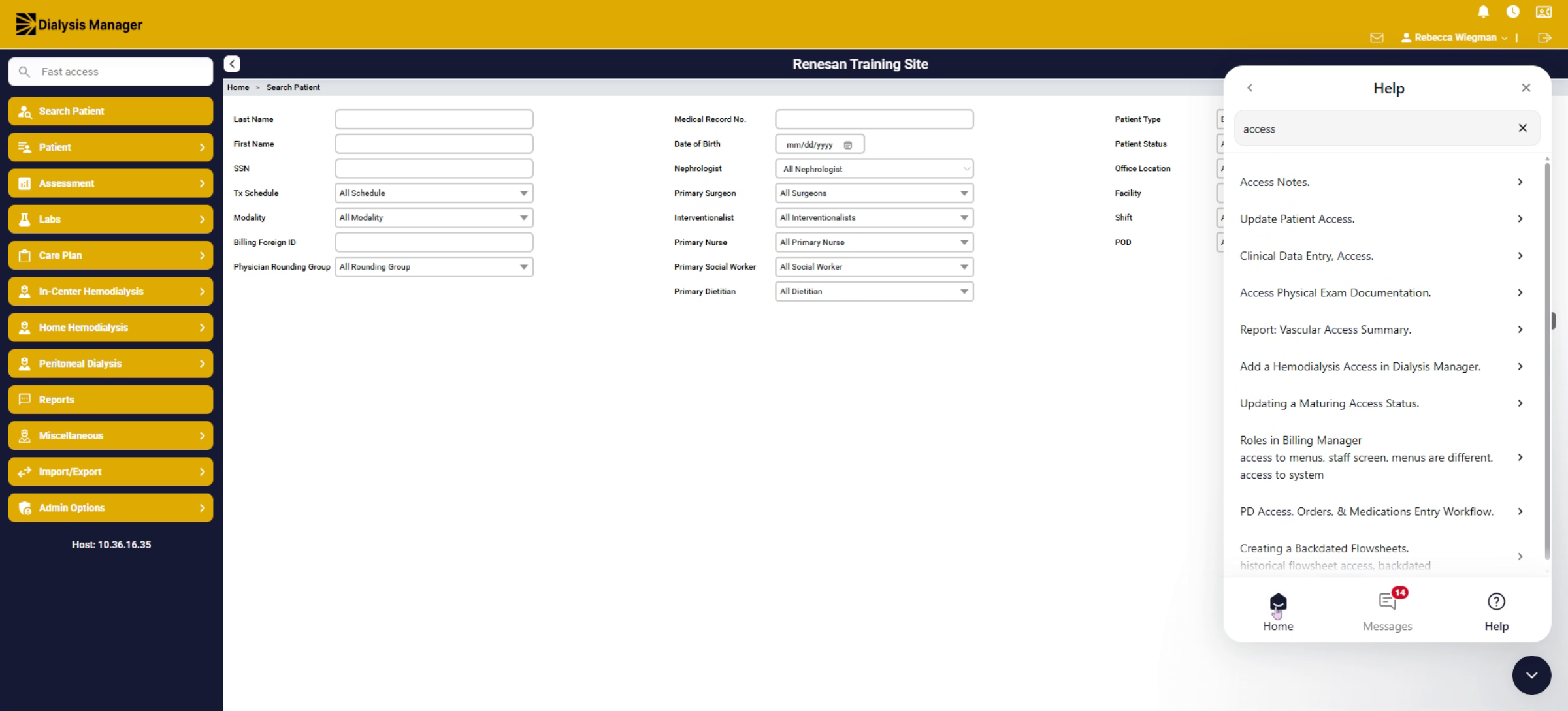The height and width of the screenshot is (711, 1568).
Task: Click the contact card icon in header
Action: click(1543, 11)
